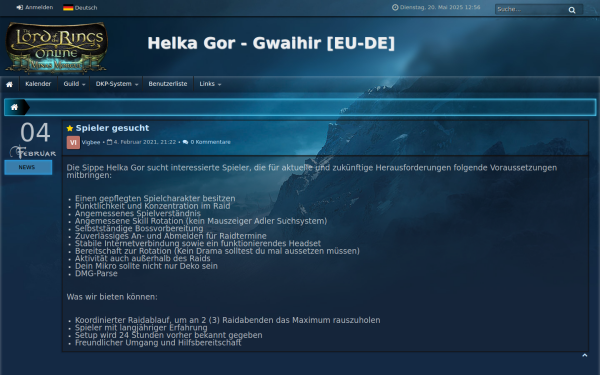
Task: Focus the Suche search field
Action: [x=530, y=9]
